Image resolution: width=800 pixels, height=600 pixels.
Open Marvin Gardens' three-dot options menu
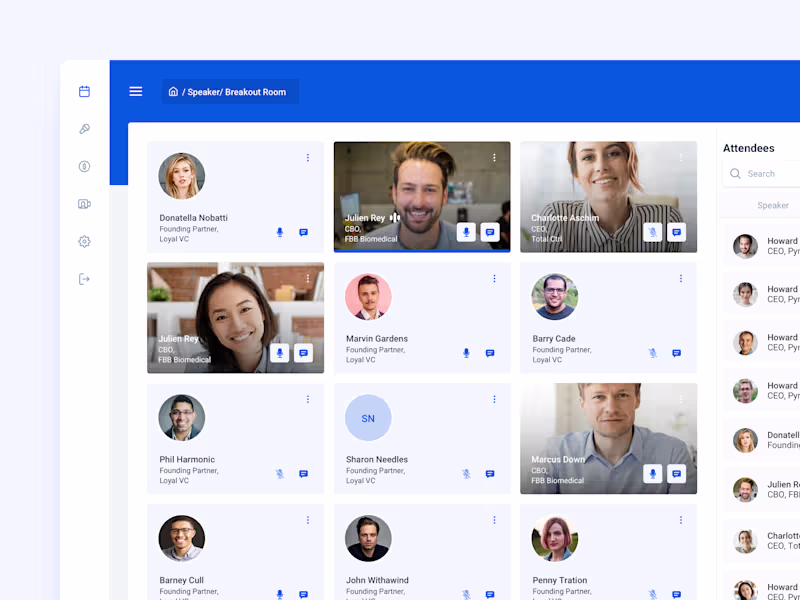click(x=494, y=279)
